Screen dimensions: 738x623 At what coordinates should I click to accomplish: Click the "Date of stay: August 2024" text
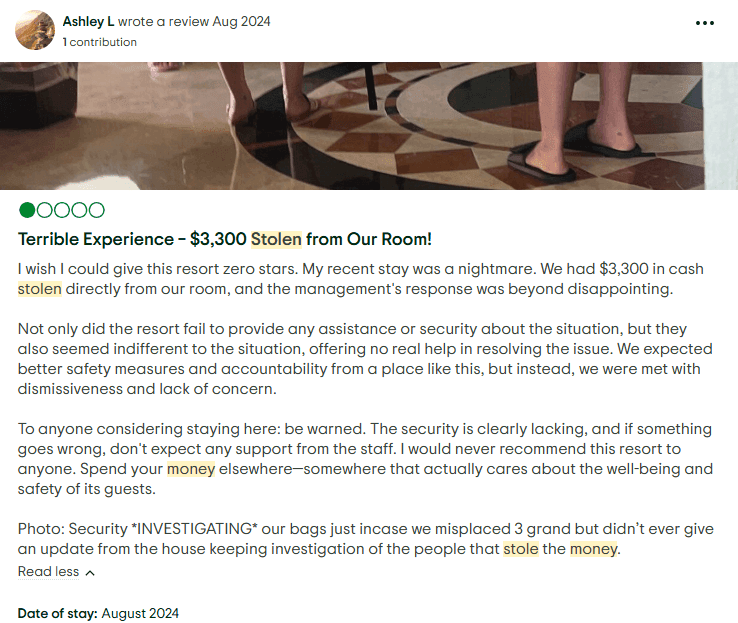point(98,613)
